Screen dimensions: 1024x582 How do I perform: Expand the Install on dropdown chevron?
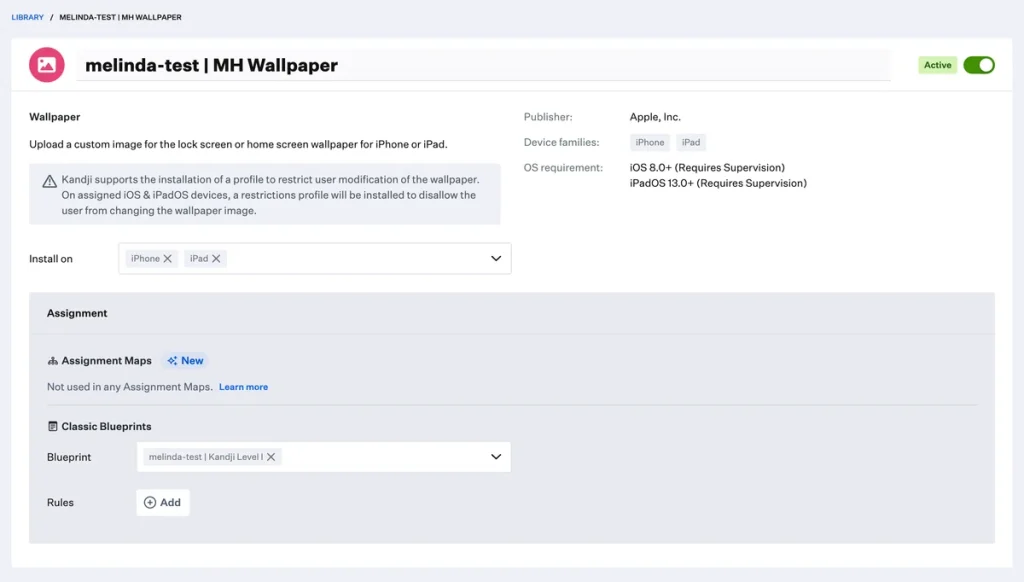(x=496, y=259)
